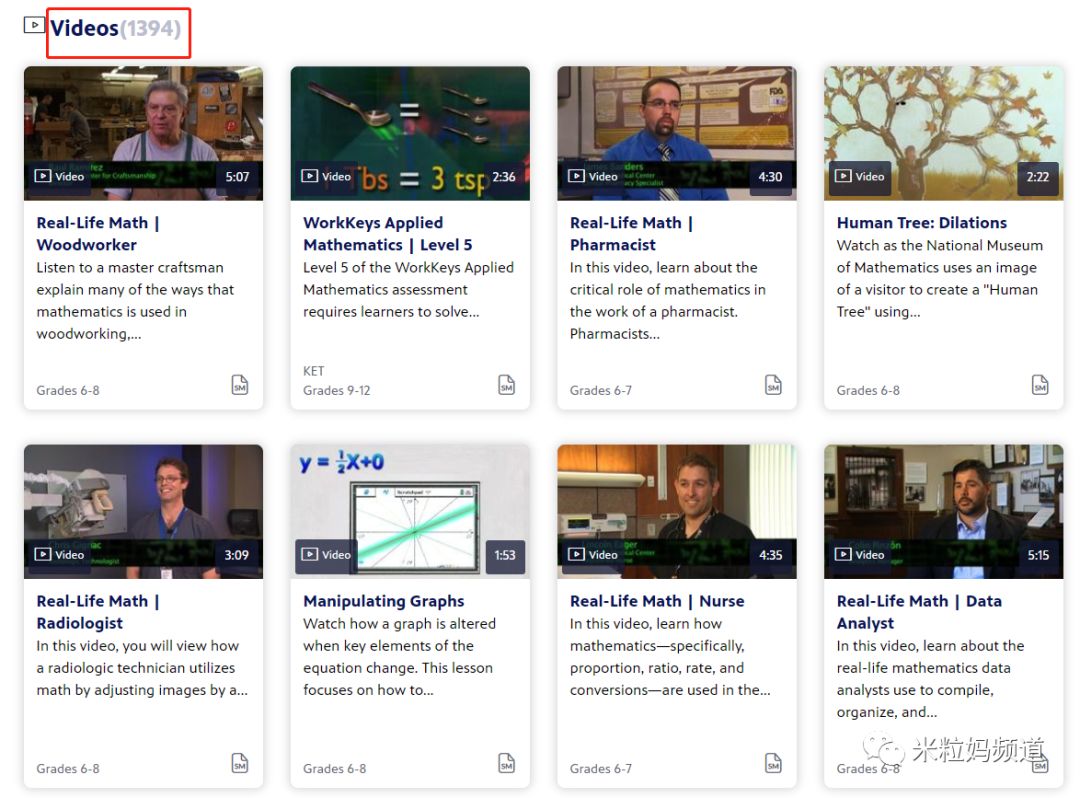The height and width of the screenshot is (798, 1080).
Task: Click support materials icon on Radiologist card
Action: pos(240,763)
